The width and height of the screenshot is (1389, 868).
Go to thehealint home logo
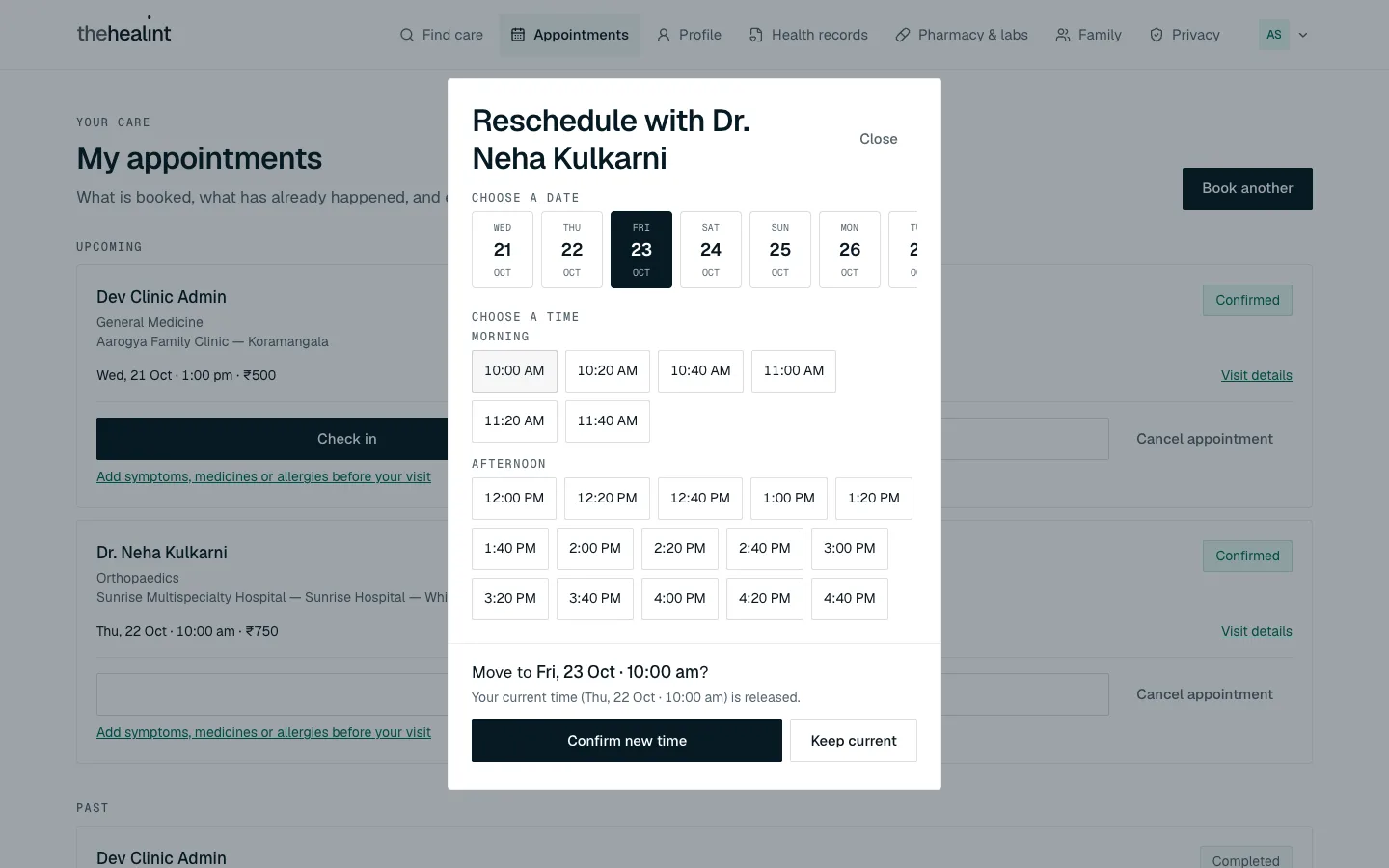pos(123,32)
